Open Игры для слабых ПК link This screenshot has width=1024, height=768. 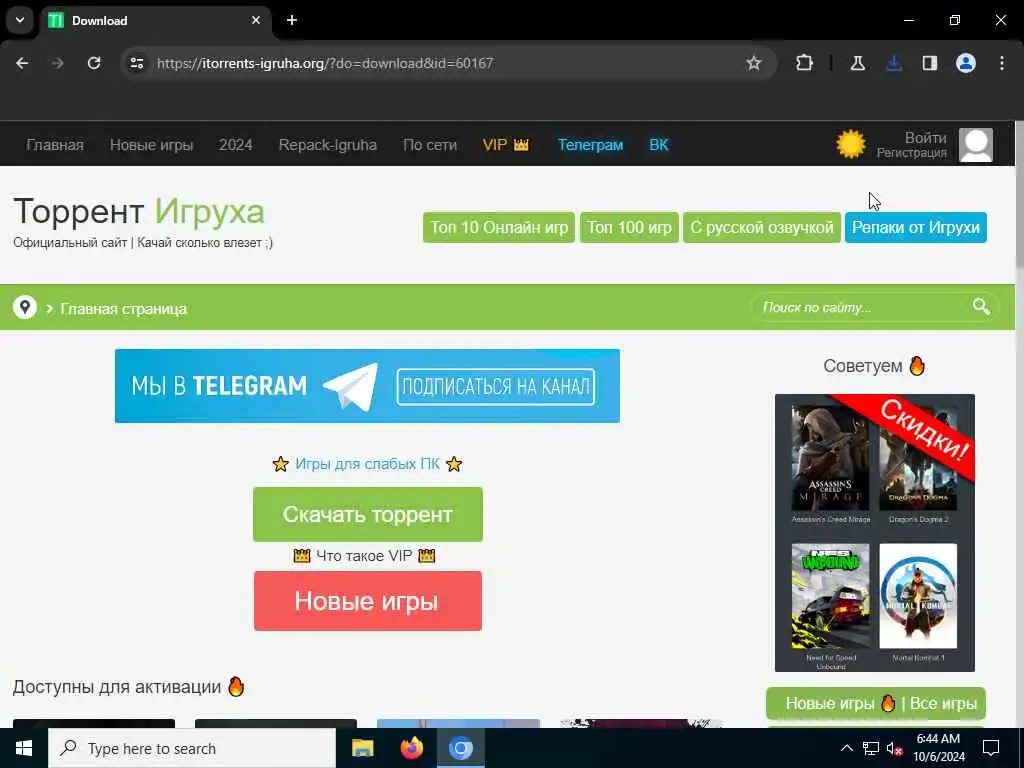[367, 464]
